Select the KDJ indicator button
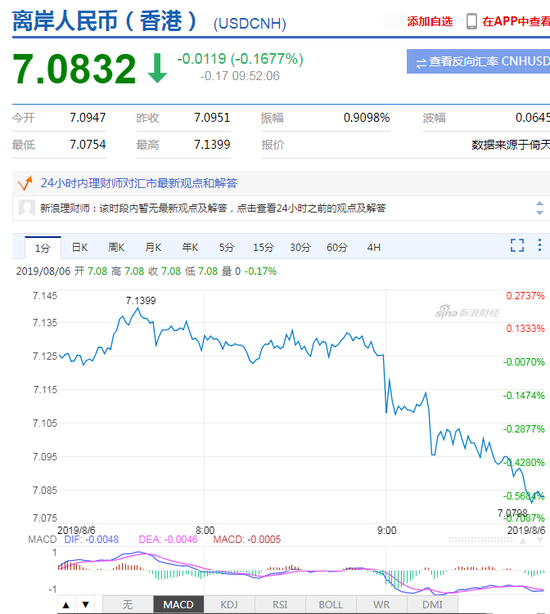Viewport: 550px width, 614px height. pos(229,605)
